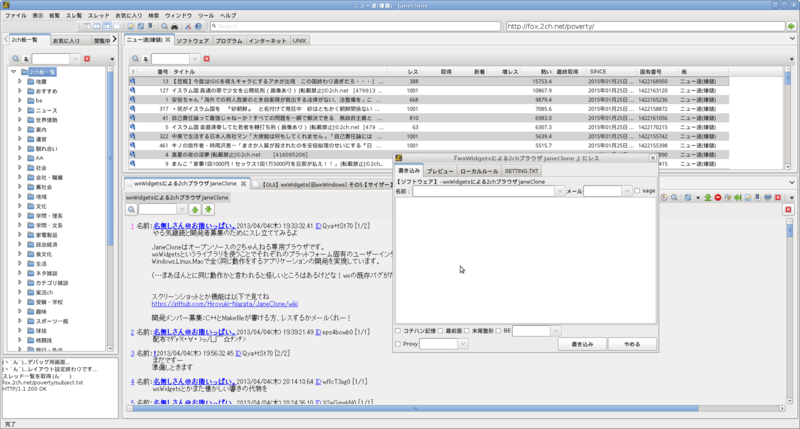Click the 書き込み submit button
Screen dimensions: 800x429
582,344
